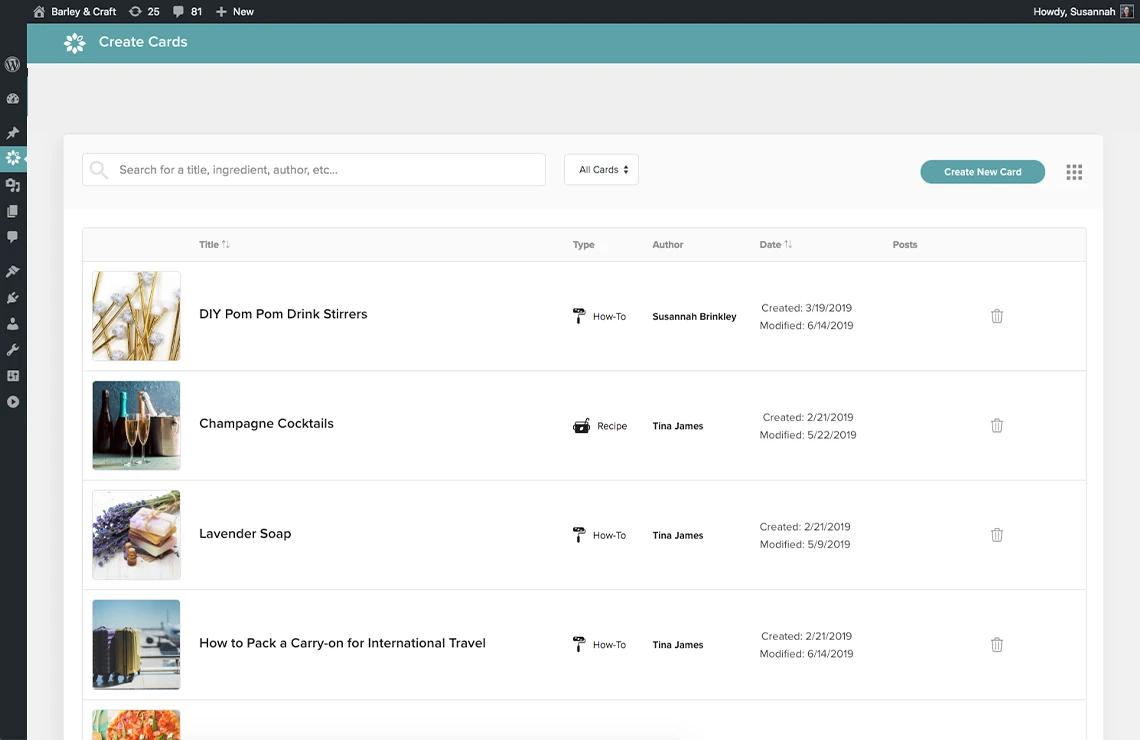Switch to grid view icon

(x=1074, y=172)
